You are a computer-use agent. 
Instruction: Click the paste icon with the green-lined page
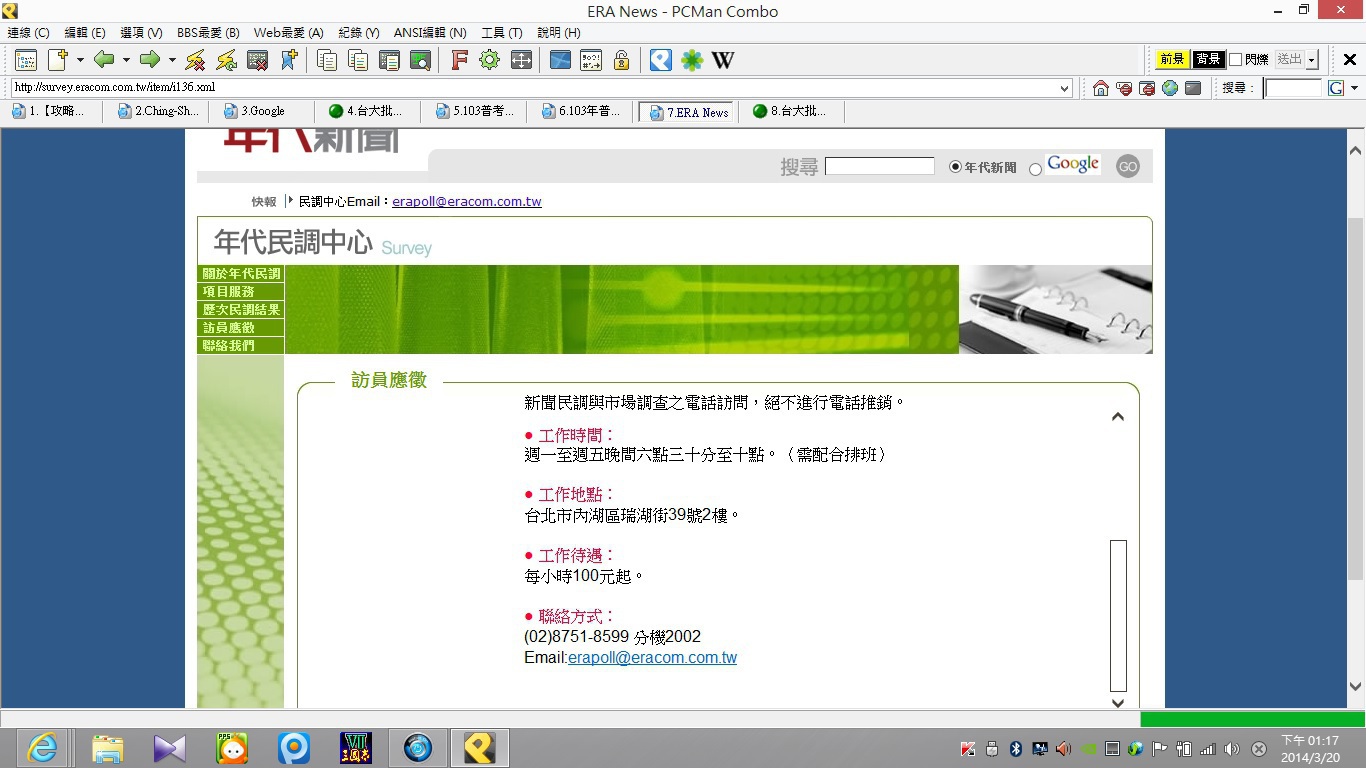click(x=358, y=60)
